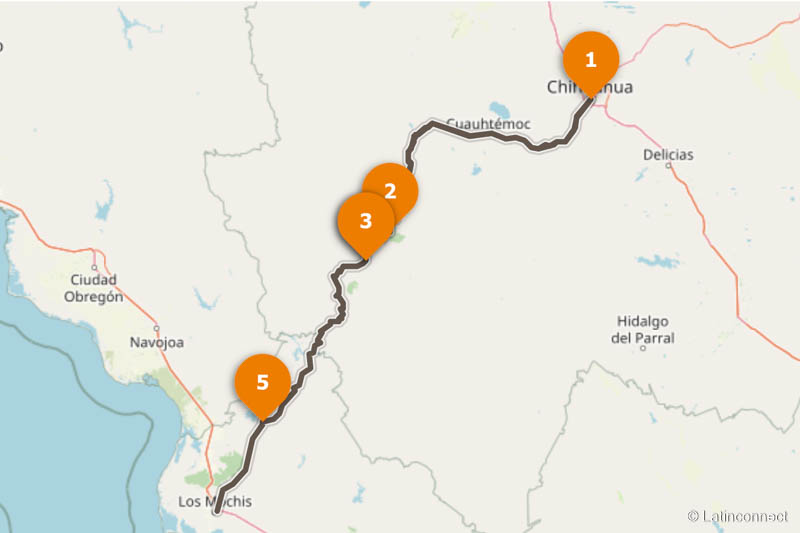Click the Delicias label text
This screenshot has height=533, width=800.
pyautogui.click(x=668, y=155)
